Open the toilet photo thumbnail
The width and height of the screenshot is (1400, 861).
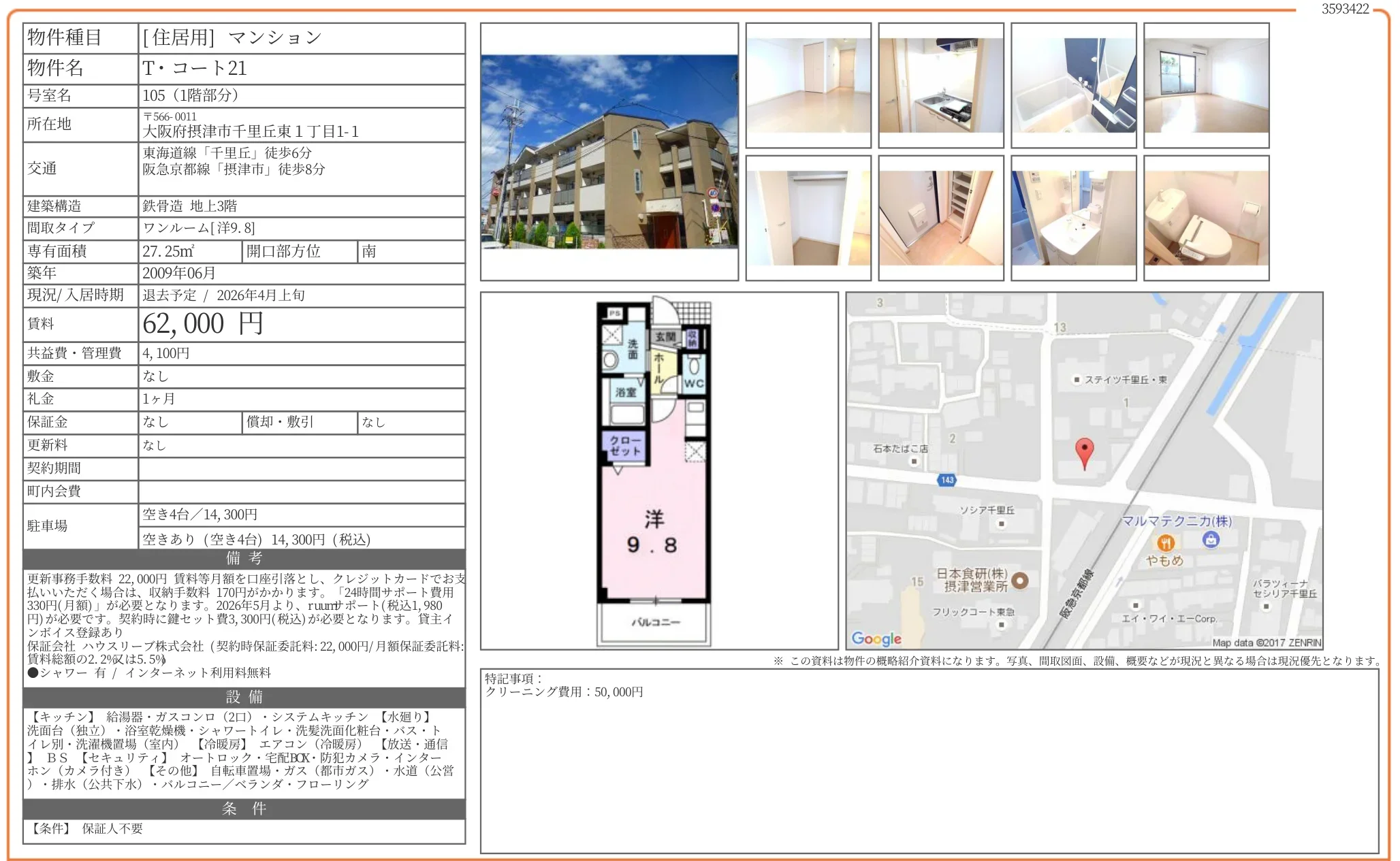1206,218
